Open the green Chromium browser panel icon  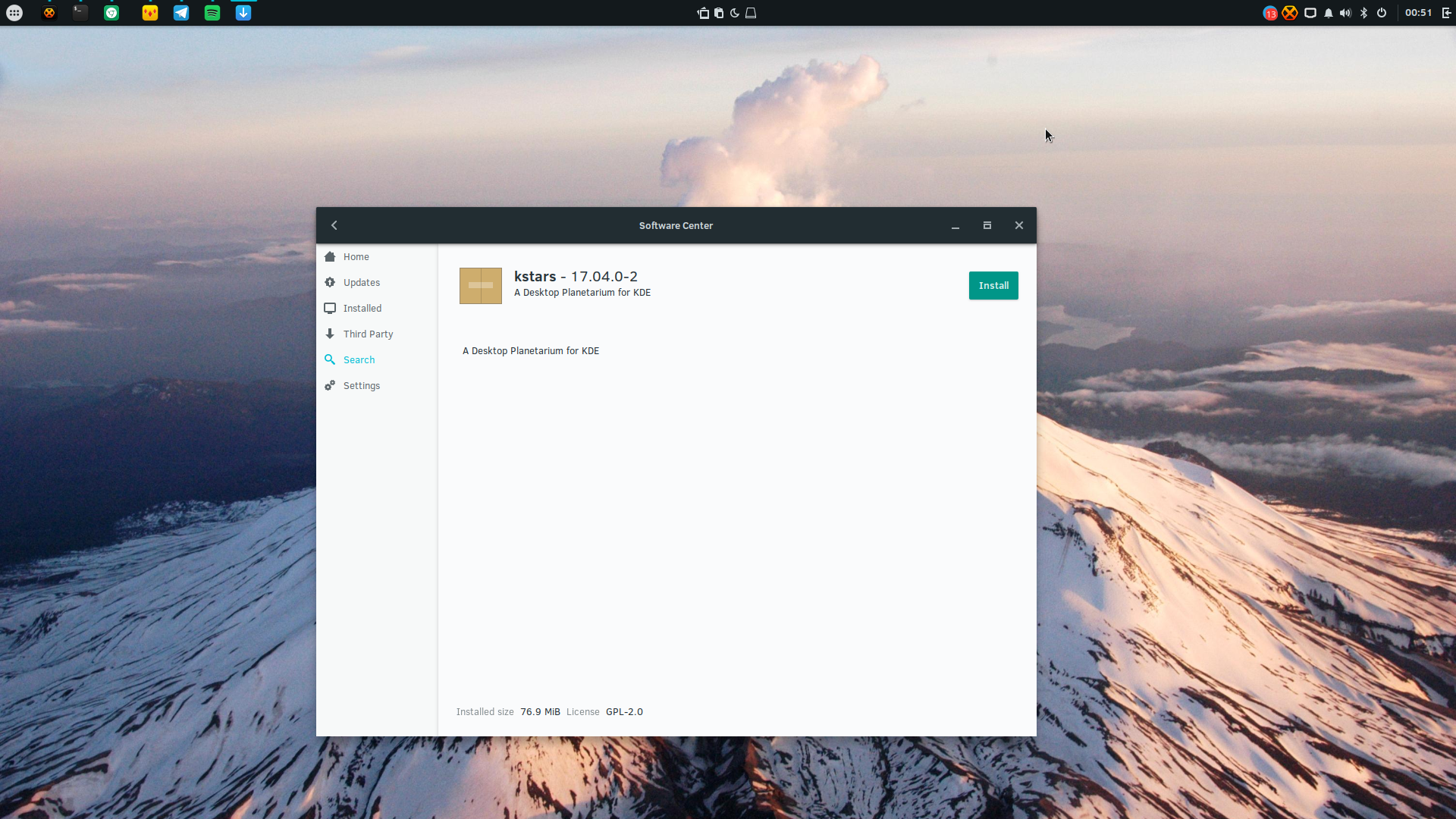click(x=111, y=13)
